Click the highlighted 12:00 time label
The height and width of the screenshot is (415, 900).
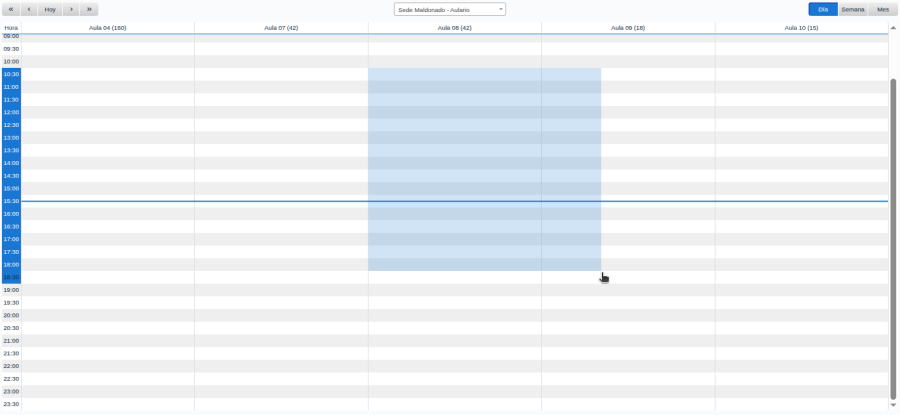click(11, 112)
